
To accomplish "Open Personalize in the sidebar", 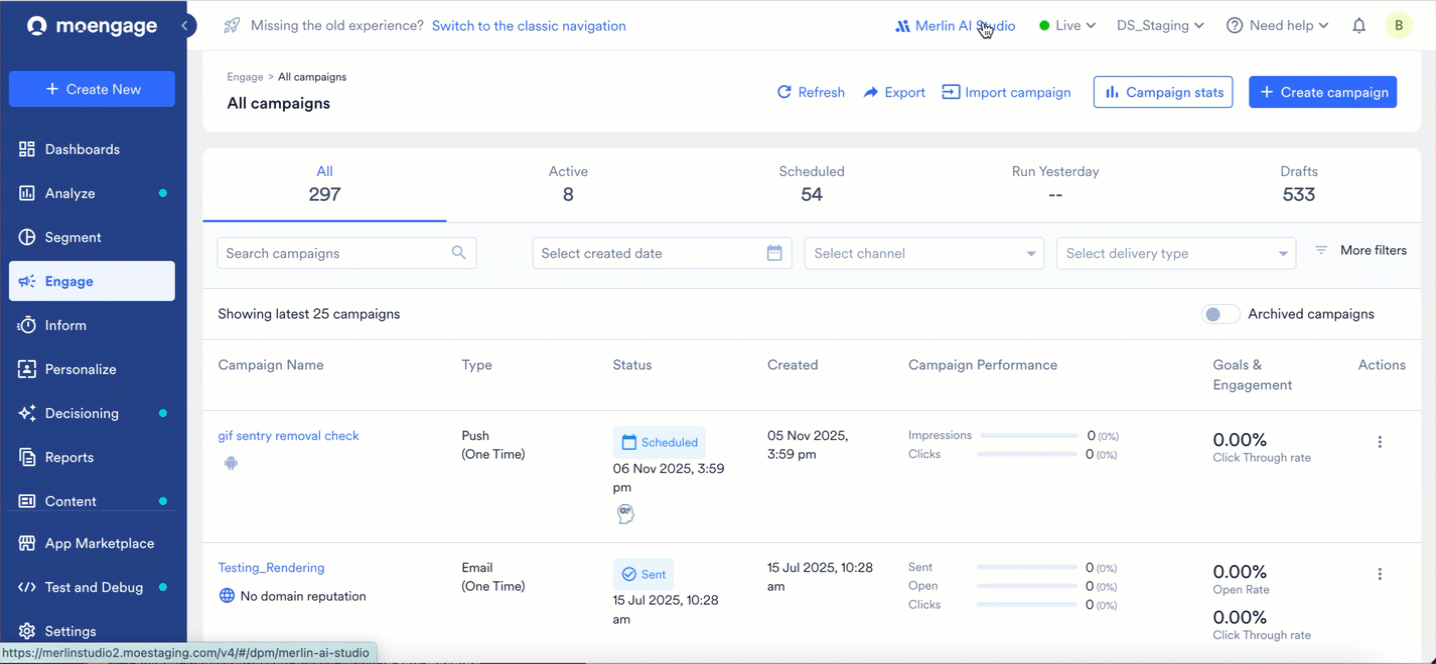I will 92,369.
